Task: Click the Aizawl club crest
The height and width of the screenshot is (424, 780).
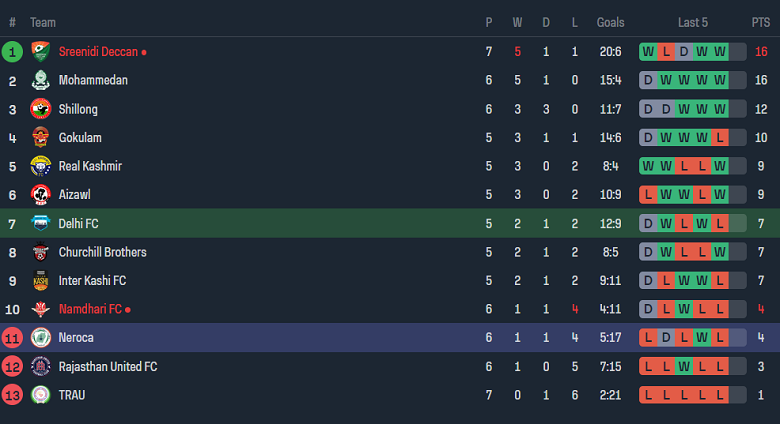Action: click(x=41, y=195)
